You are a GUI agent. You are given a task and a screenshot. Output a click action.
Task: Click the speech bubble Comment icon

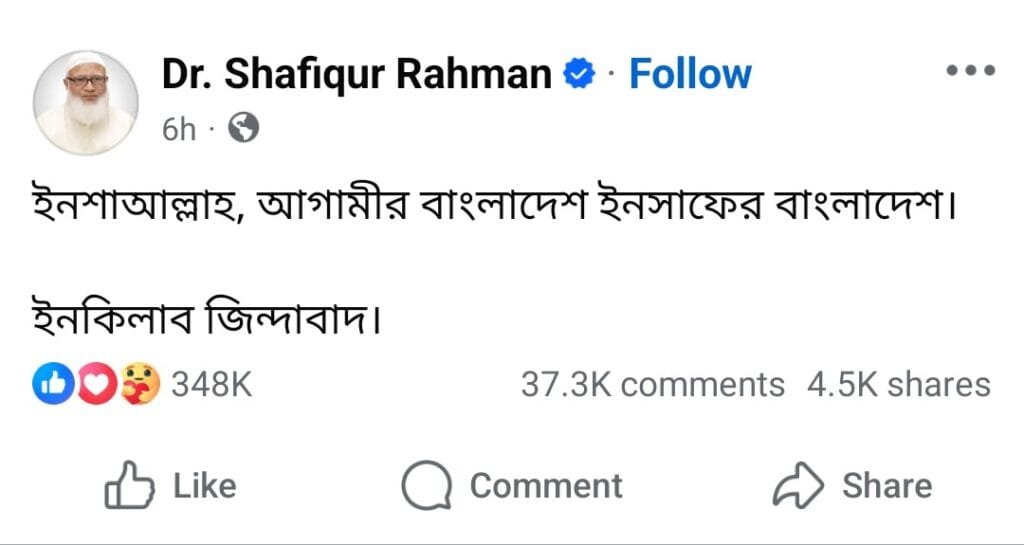[428, 486]
